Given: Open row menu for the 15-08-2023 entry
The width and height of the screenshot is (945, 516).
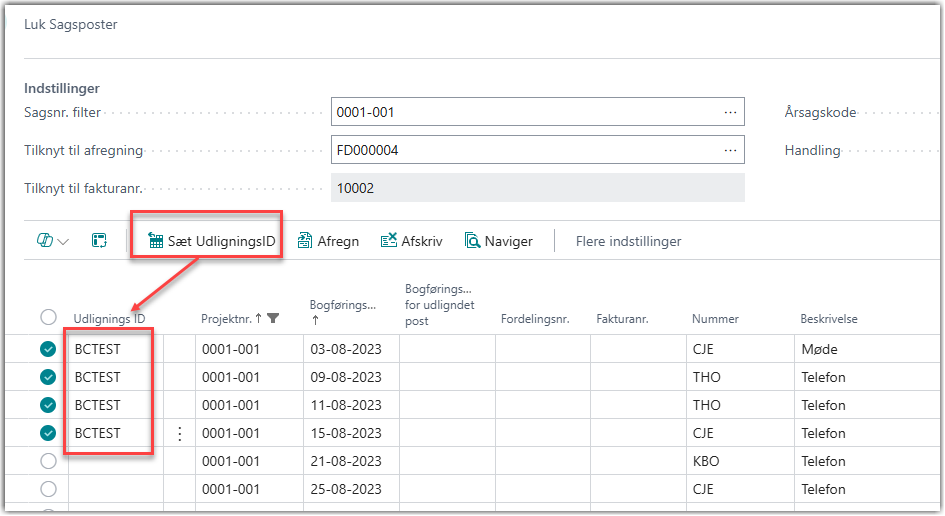Looking at the screenshot, I should [180, 434].
